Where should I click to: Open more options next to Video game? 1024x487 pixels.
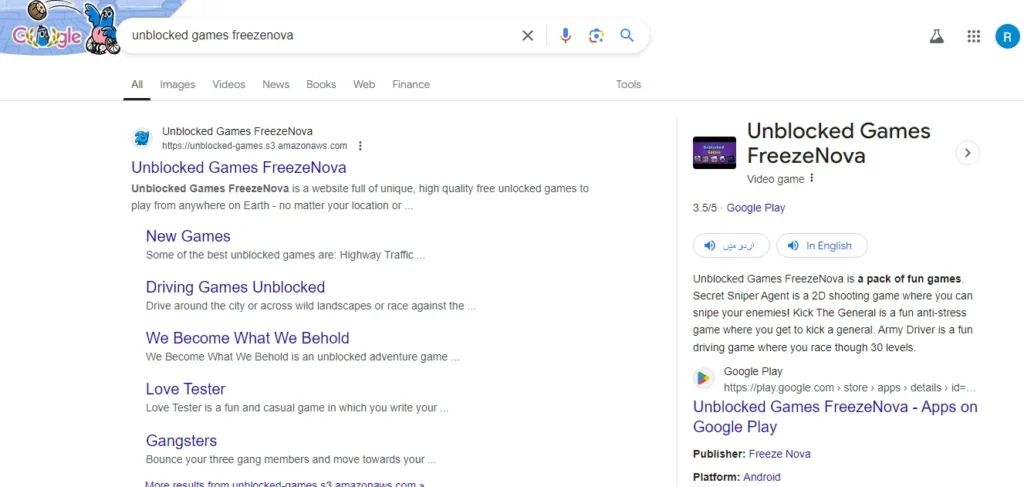812,178
